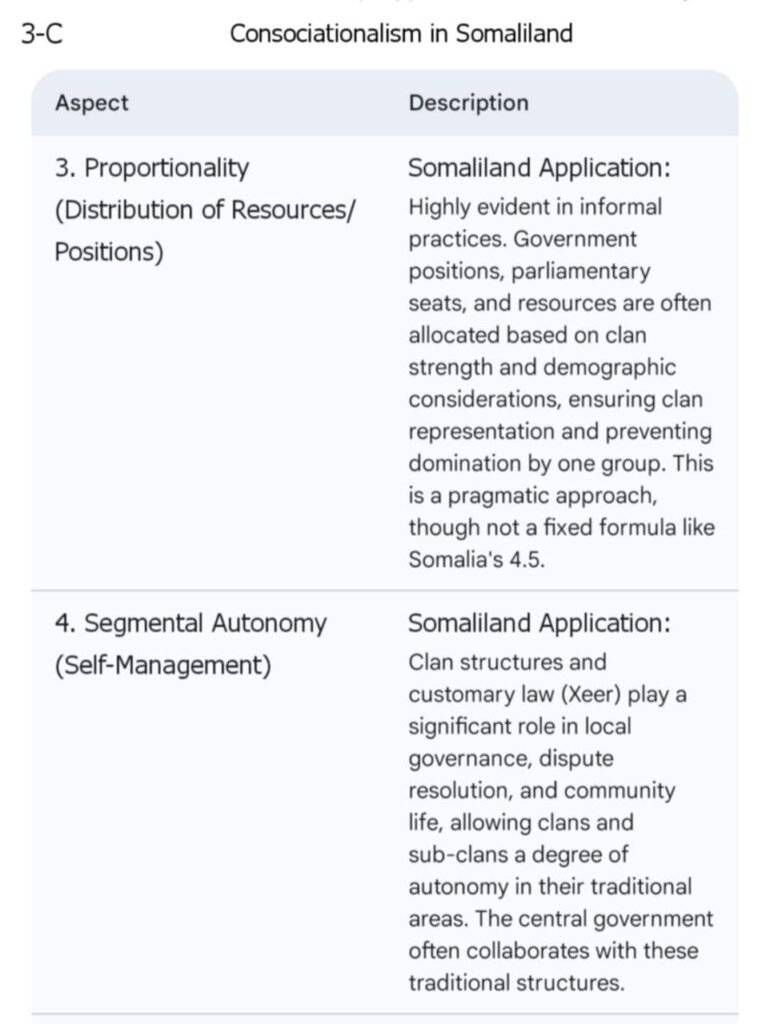Click the "3-C" section label

click(42, 33)
